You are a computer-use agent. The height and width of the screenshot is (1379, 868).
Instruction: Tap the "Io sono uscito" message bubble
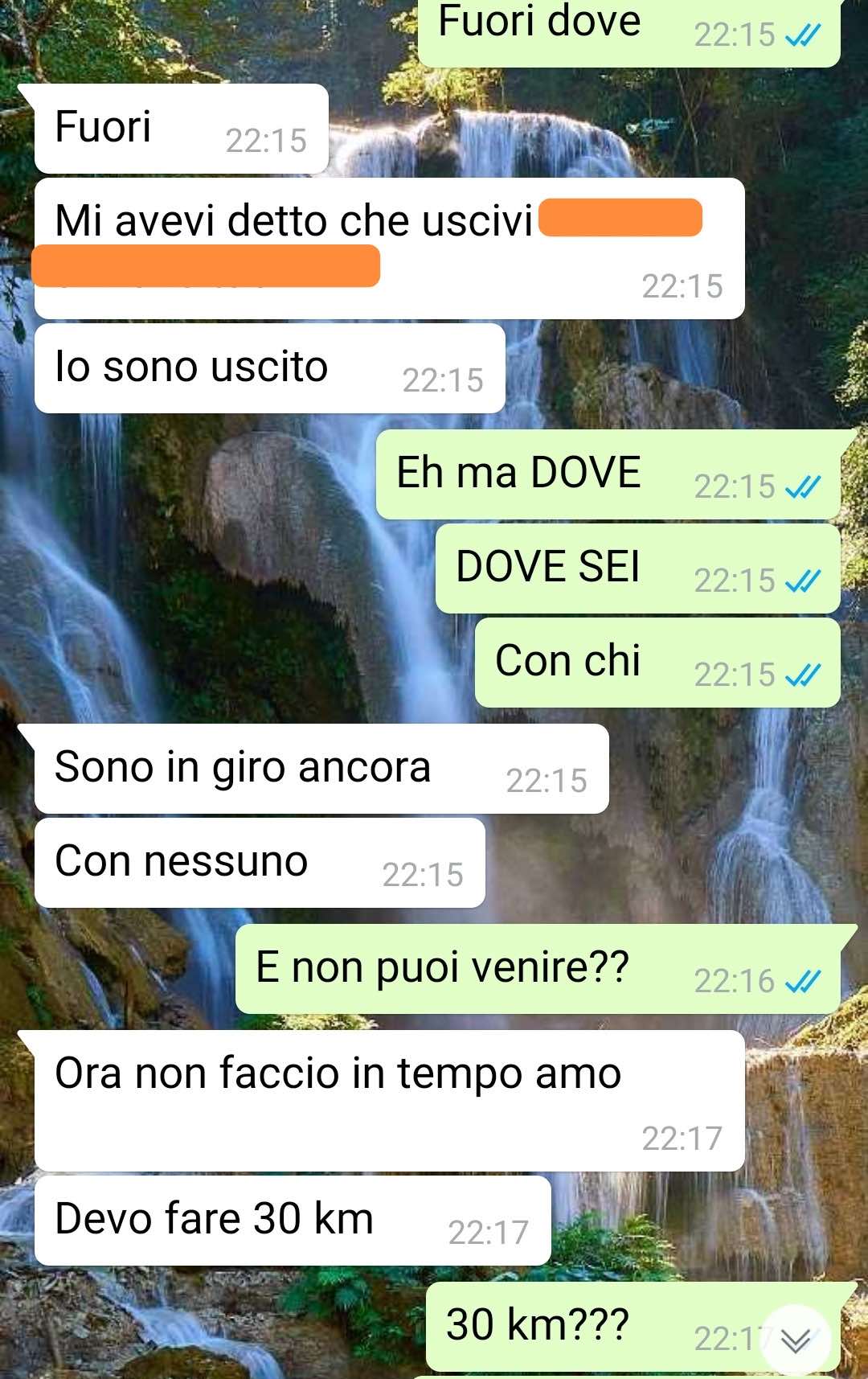[x=269, y=368]
